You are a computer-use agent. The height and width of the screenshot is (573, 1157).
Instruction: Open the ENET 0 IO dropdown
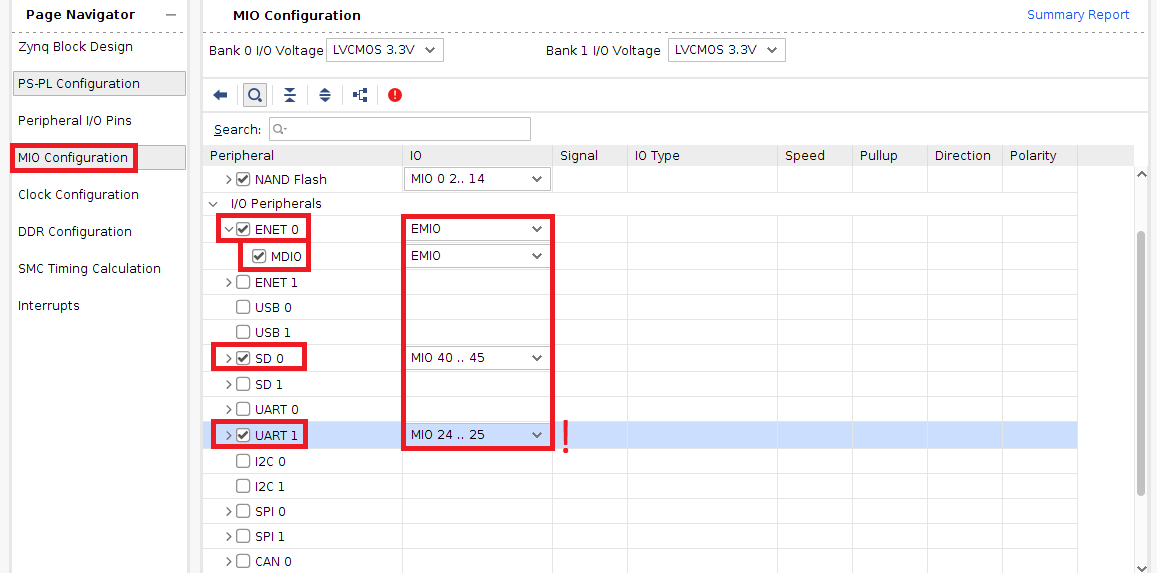point(477,229)
